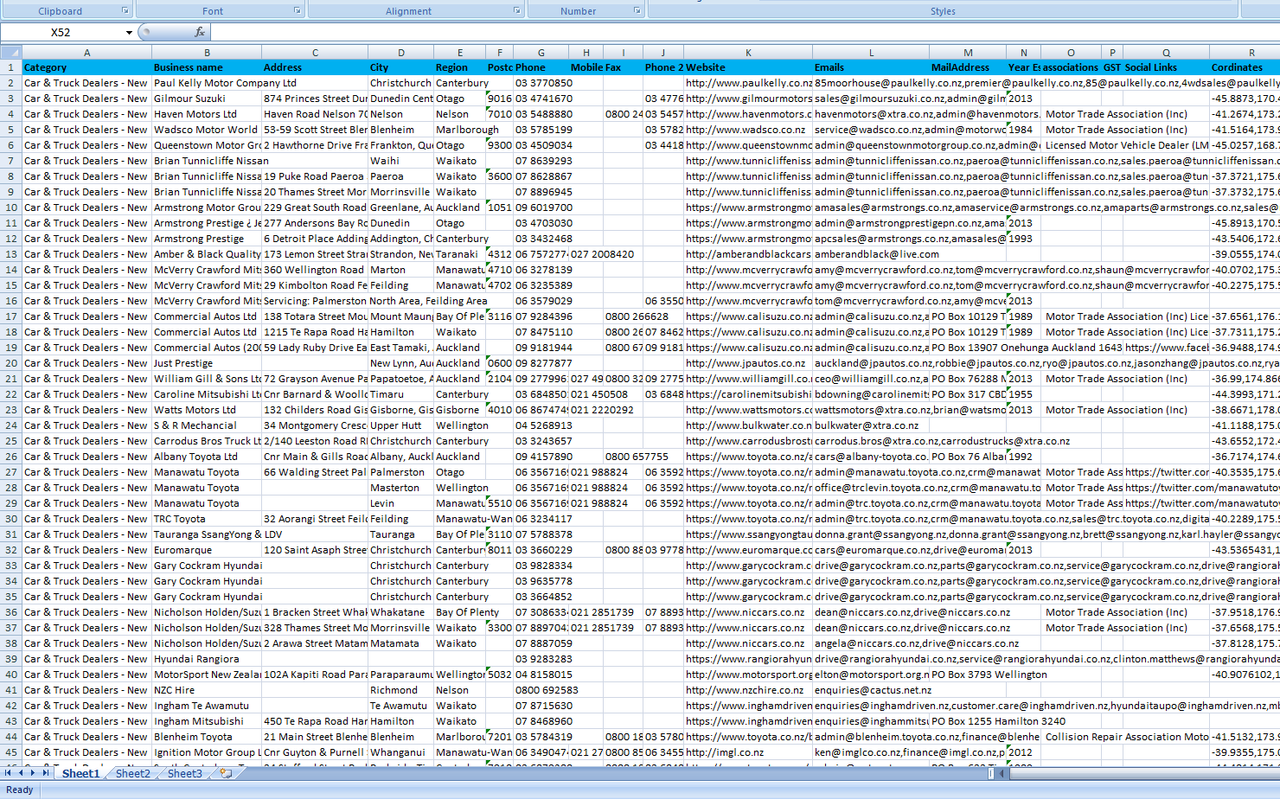Select the 'amberandblack@live.com' email cell
This screenshot has width=1280, height=799.
(870, 254)
